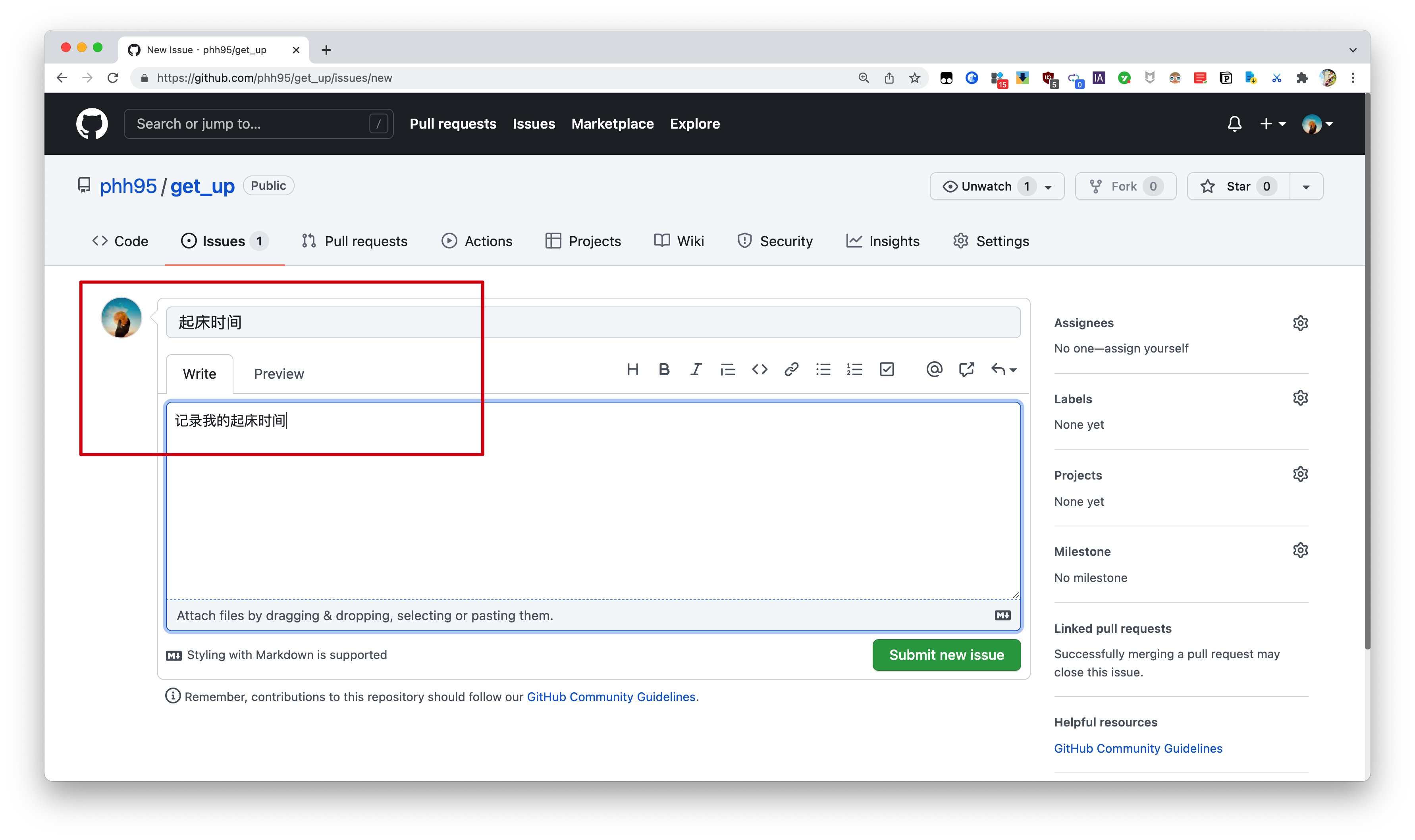
Task: Open the plus create-new dropdown menu
Action: pyautogui.click(x=1272, y=124)
